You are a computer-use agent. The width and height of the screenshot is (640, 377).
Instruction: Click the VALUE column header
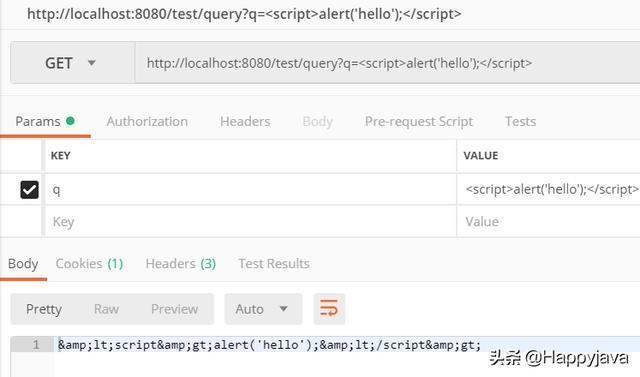pyautogui.click(x=481, y=156)
